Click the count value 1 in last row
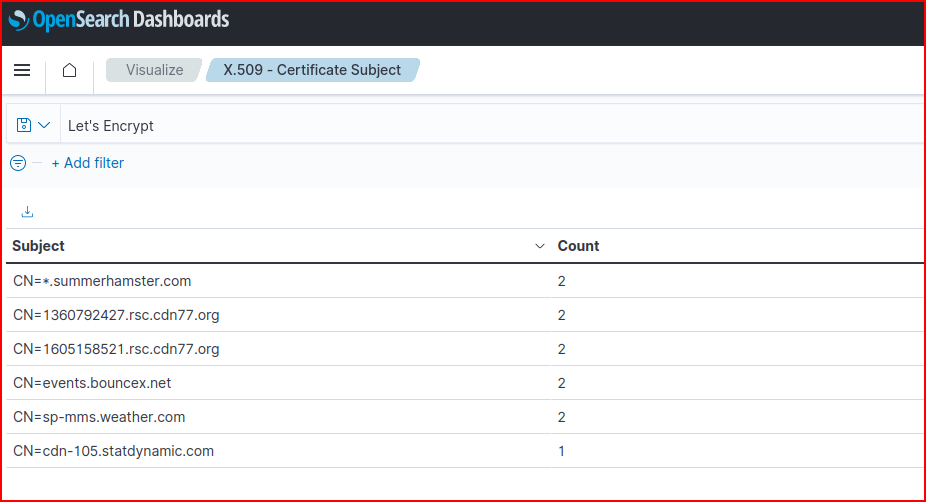 (561, 451)
